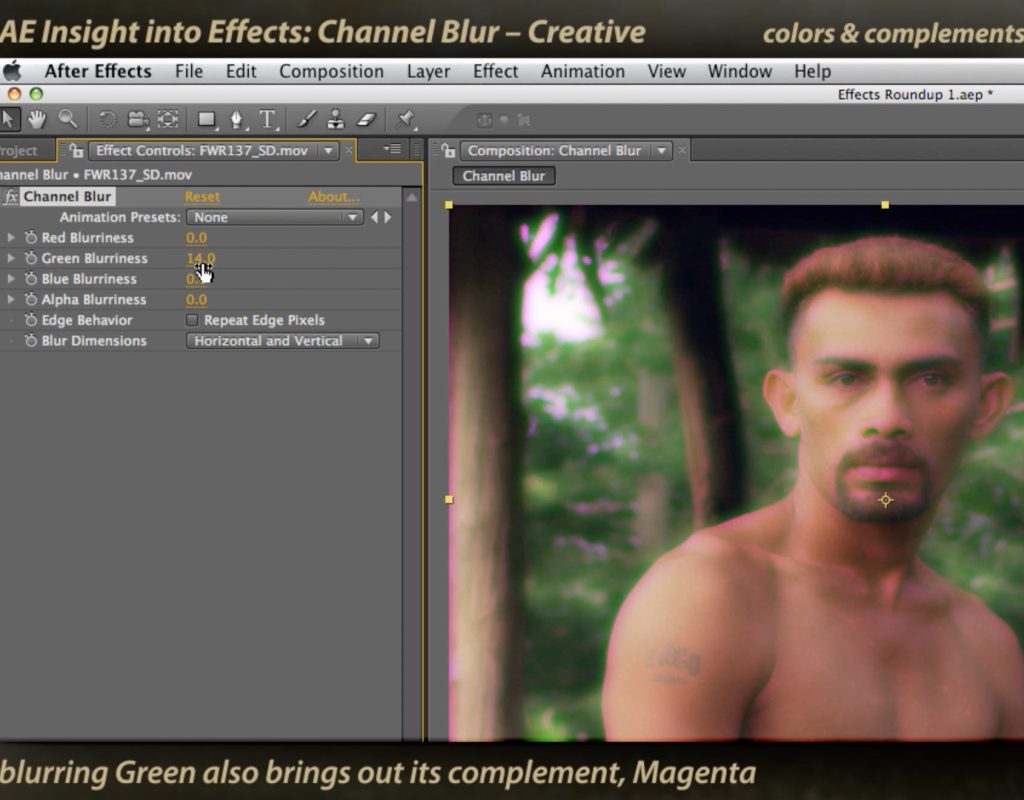Click the top-left layer corner handle

click(x=449, y=205)
